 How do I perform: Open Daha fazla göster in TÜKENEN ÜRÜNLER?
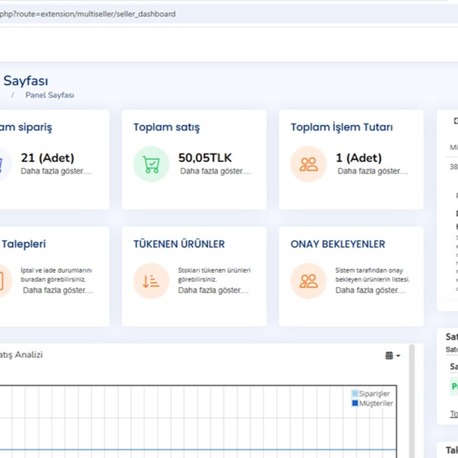point(213,290)
